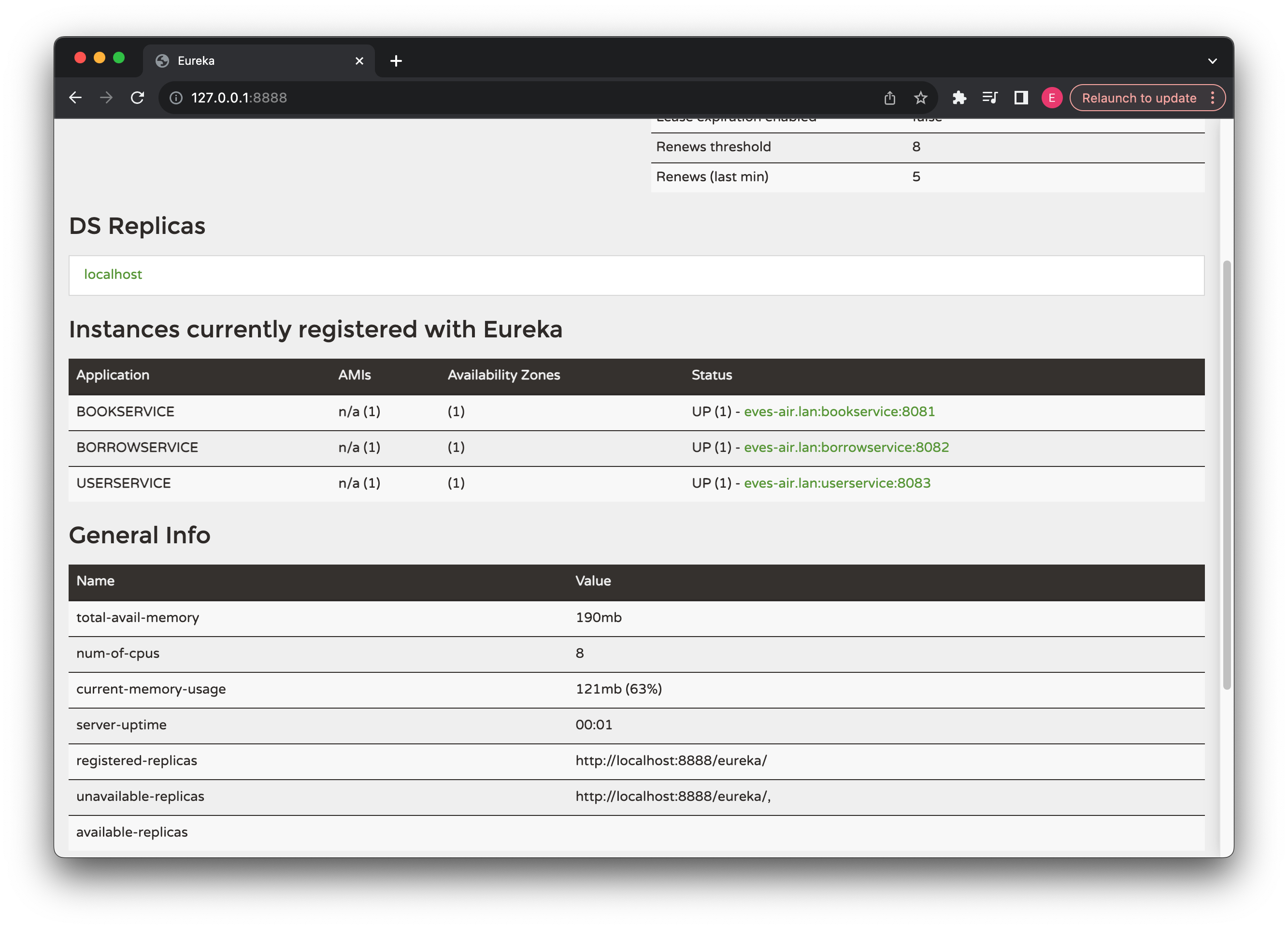This screenshot has height=929, width=1288.
Task: Open a new tab with the plus button
Action: pos(396,60)
